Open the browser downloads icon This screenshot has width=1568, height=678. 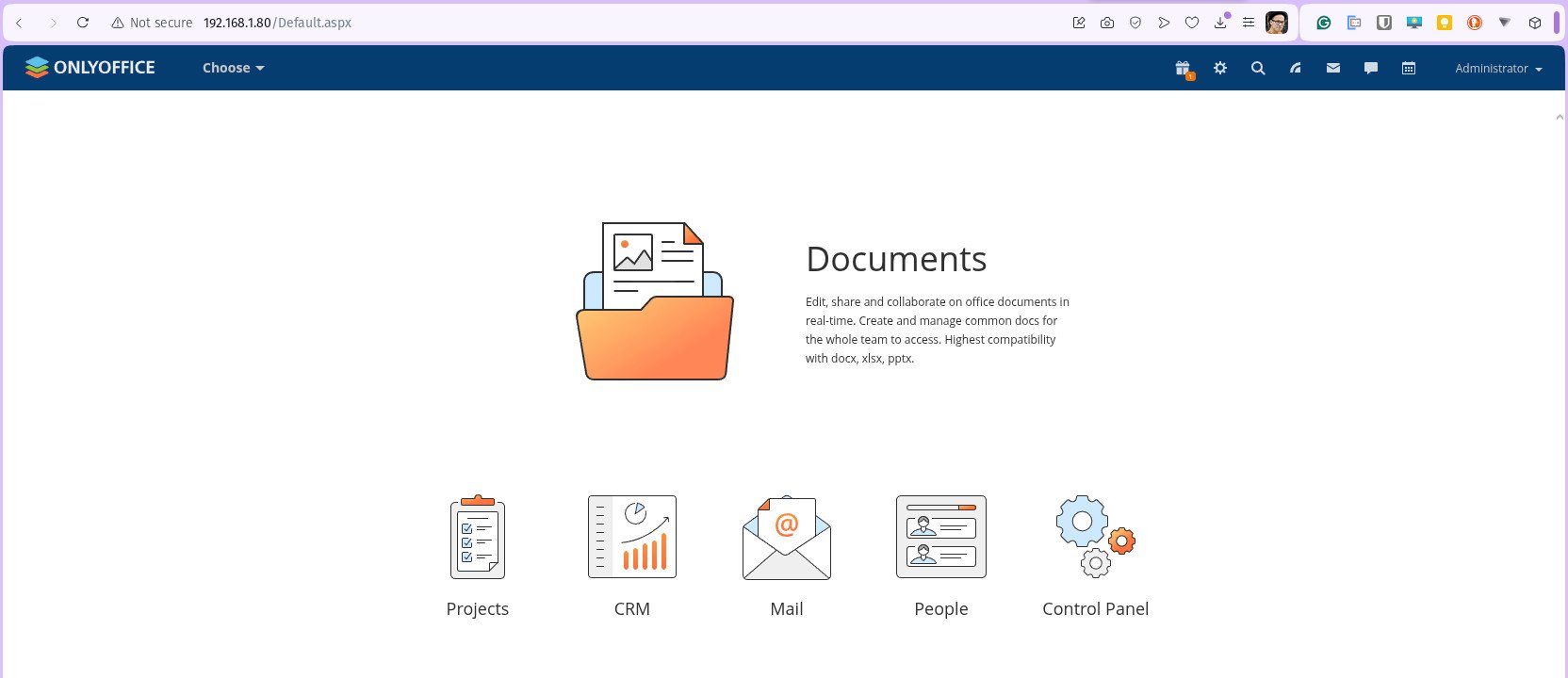coord(1221,22)
